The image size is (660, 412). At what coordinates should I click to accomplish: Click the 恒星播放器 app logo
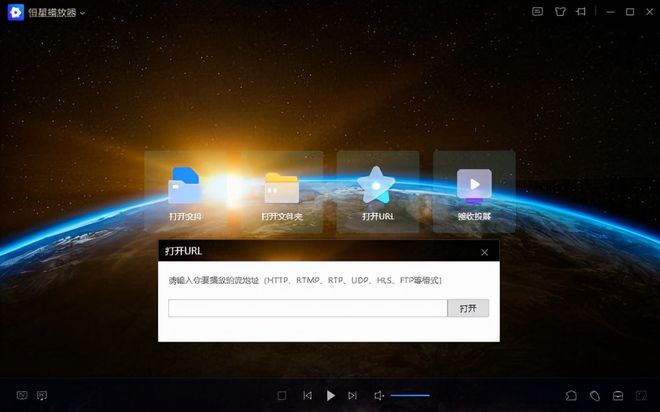tap(16, 13)
